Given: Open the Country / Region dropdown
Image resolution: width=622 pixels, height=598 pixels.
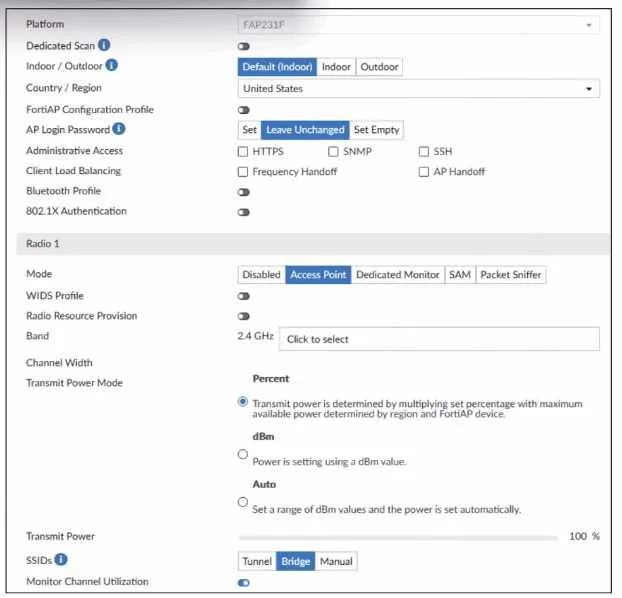Looking at the screenshot, I should [419, 89].
